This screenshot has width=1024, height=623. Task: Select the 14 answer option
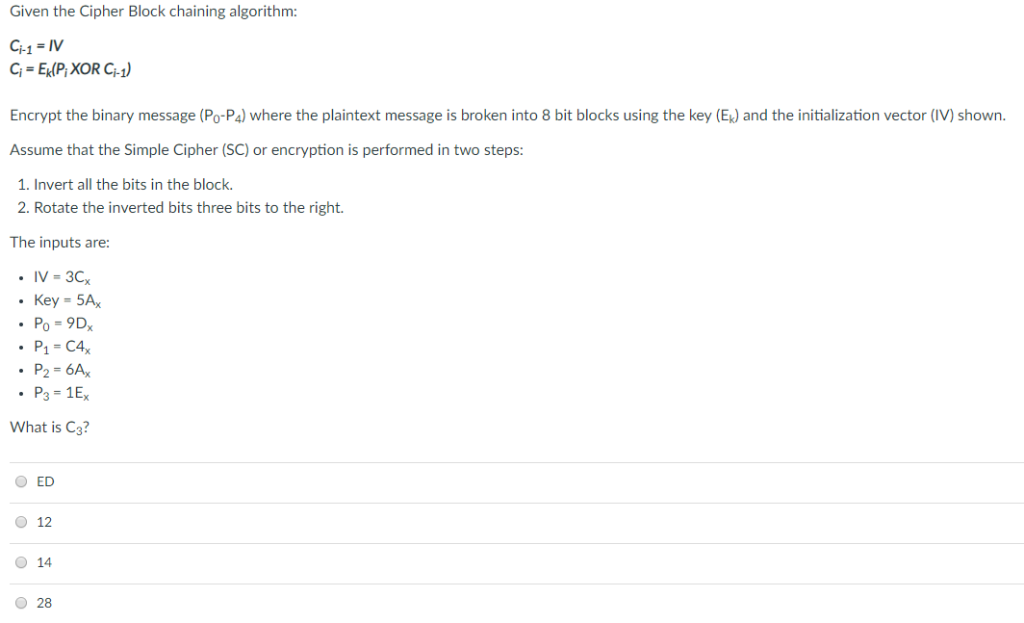21,562
